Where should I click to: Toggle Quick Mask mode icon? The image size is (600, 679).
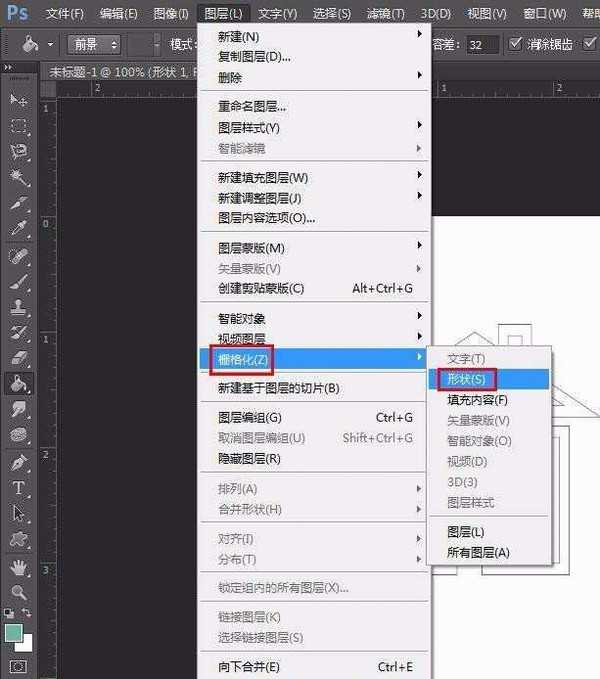pyautogui.click(x=18, y=666)
